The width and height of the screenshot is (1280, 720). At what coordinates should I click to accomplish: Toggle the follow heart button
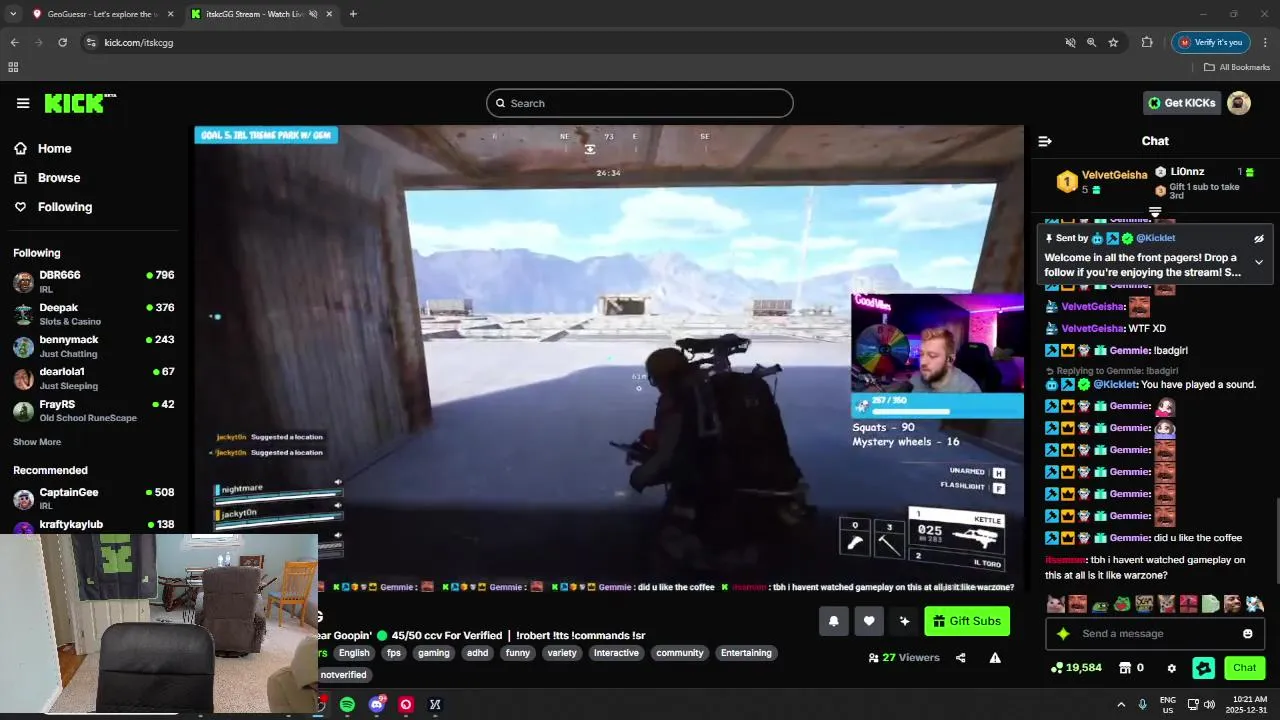[869, 621]
